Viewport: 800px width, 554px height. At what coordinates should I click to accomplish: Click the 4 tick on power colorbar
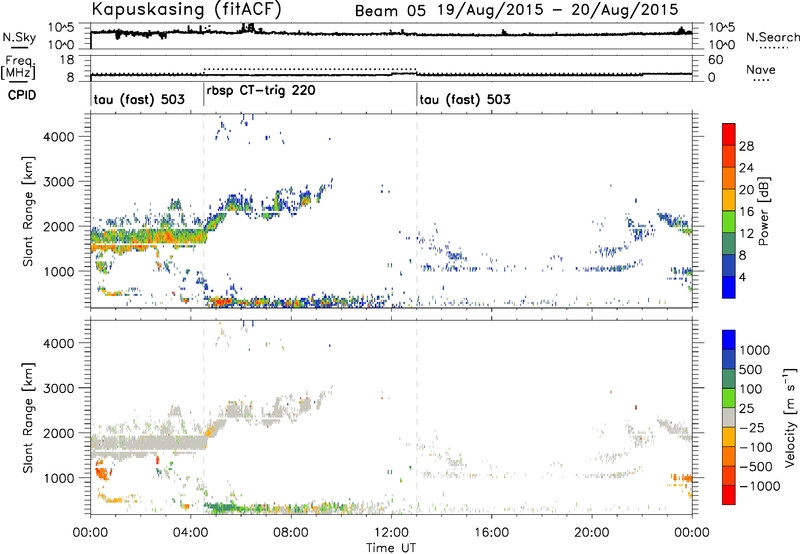pyautogui.click(x=743, y=277)
